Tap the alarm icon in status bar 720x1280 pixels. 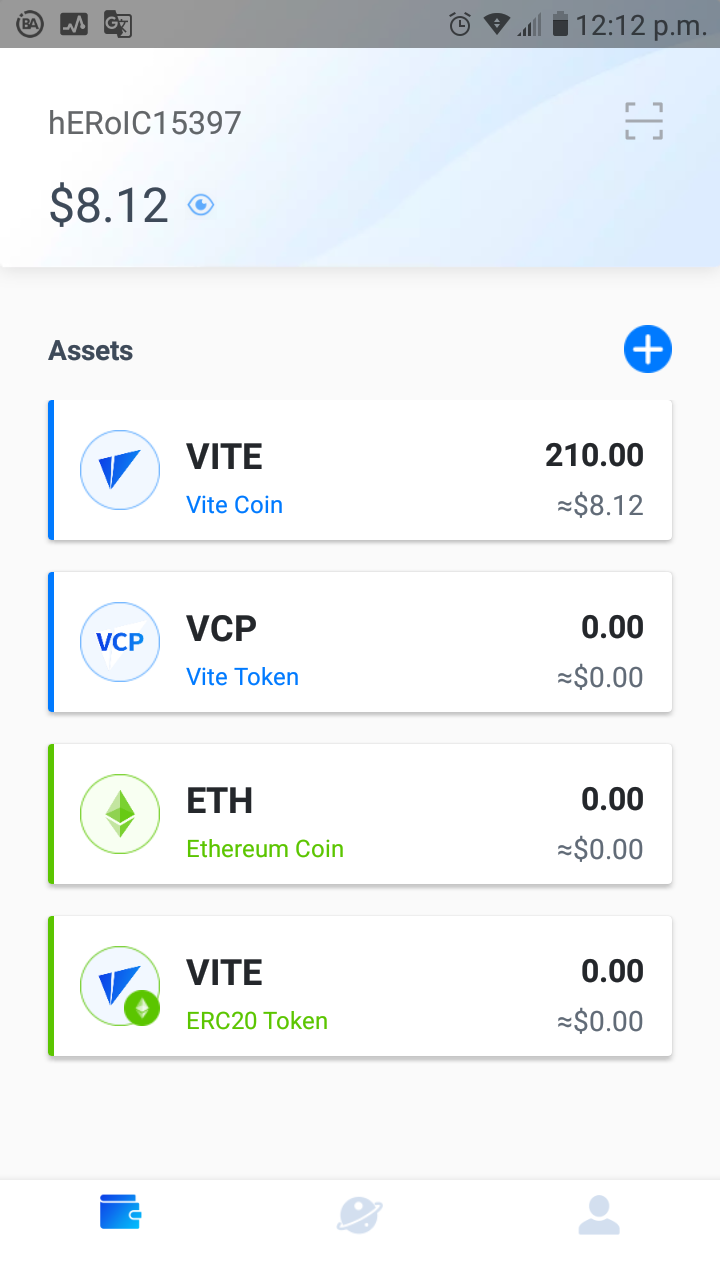(x=460, y=24)
